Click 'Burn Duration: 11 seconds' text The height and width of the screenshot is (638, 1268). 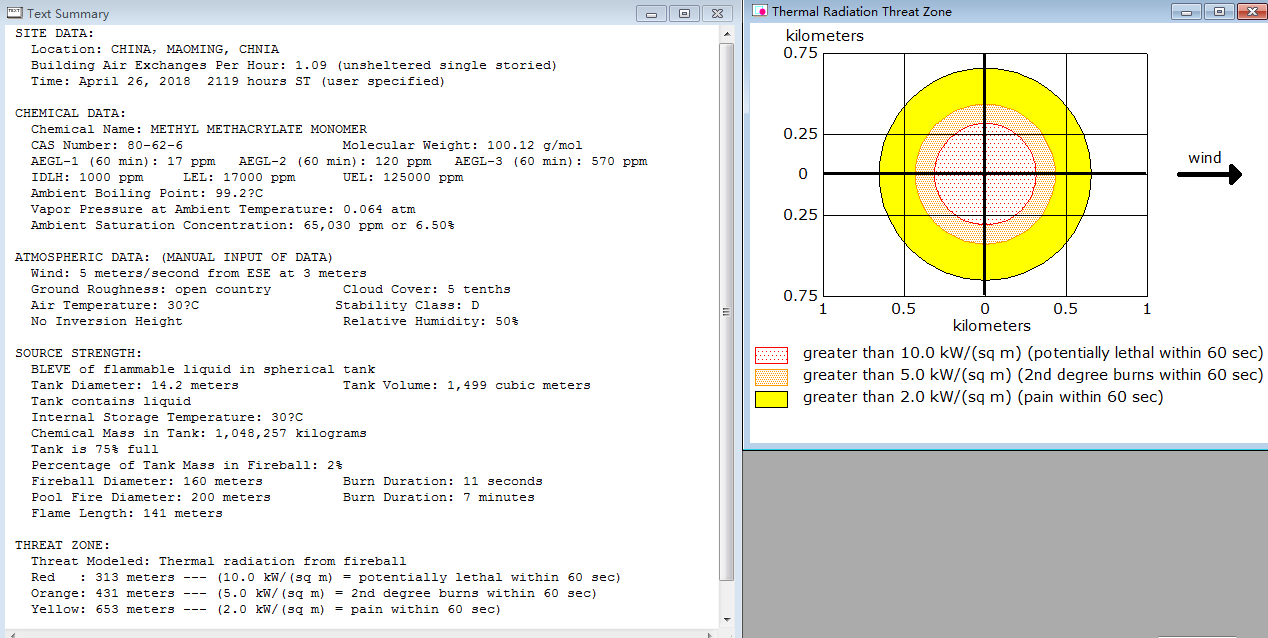[443, 481]
